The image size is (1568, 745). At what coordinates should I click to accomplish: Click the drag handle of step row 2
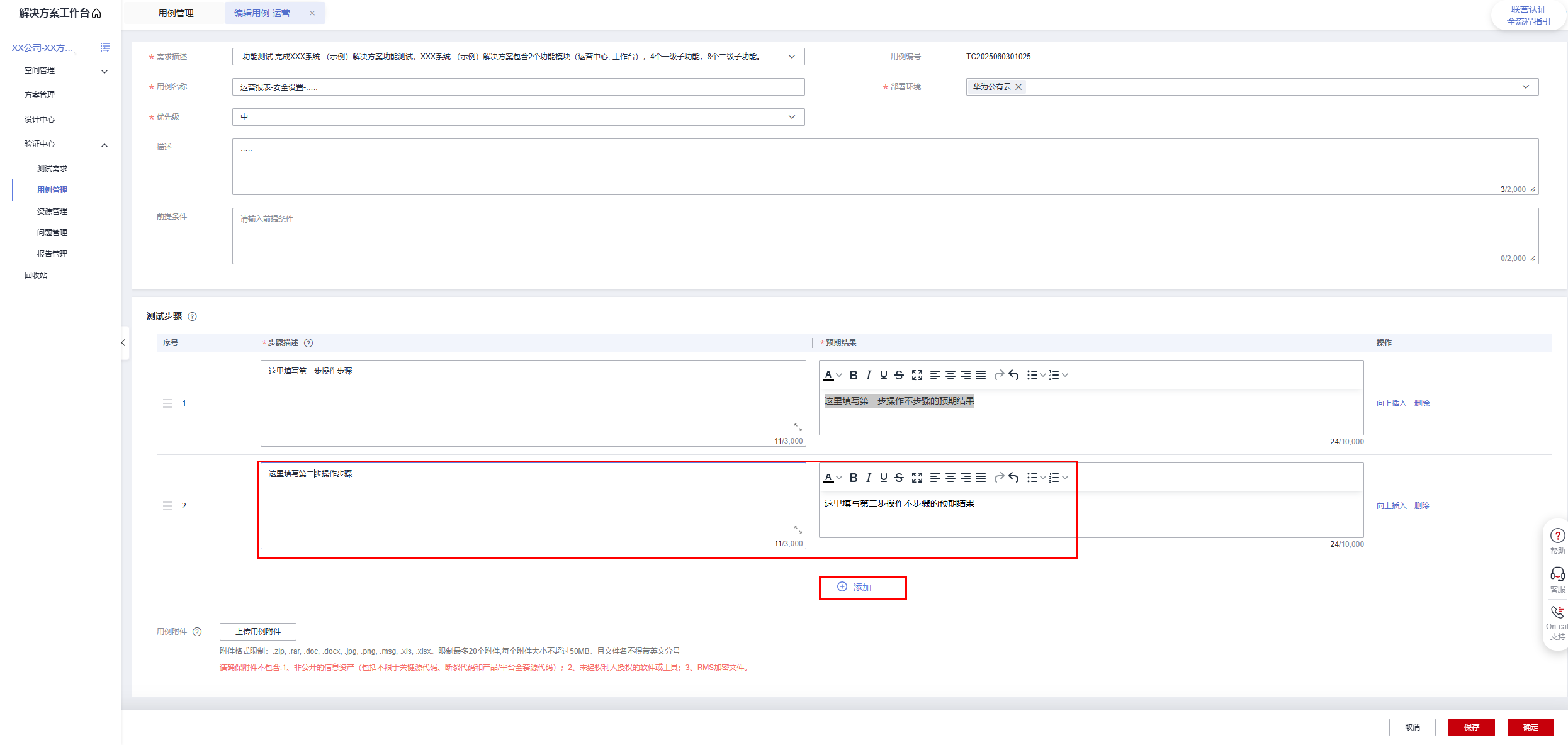[x=167, y=506]
